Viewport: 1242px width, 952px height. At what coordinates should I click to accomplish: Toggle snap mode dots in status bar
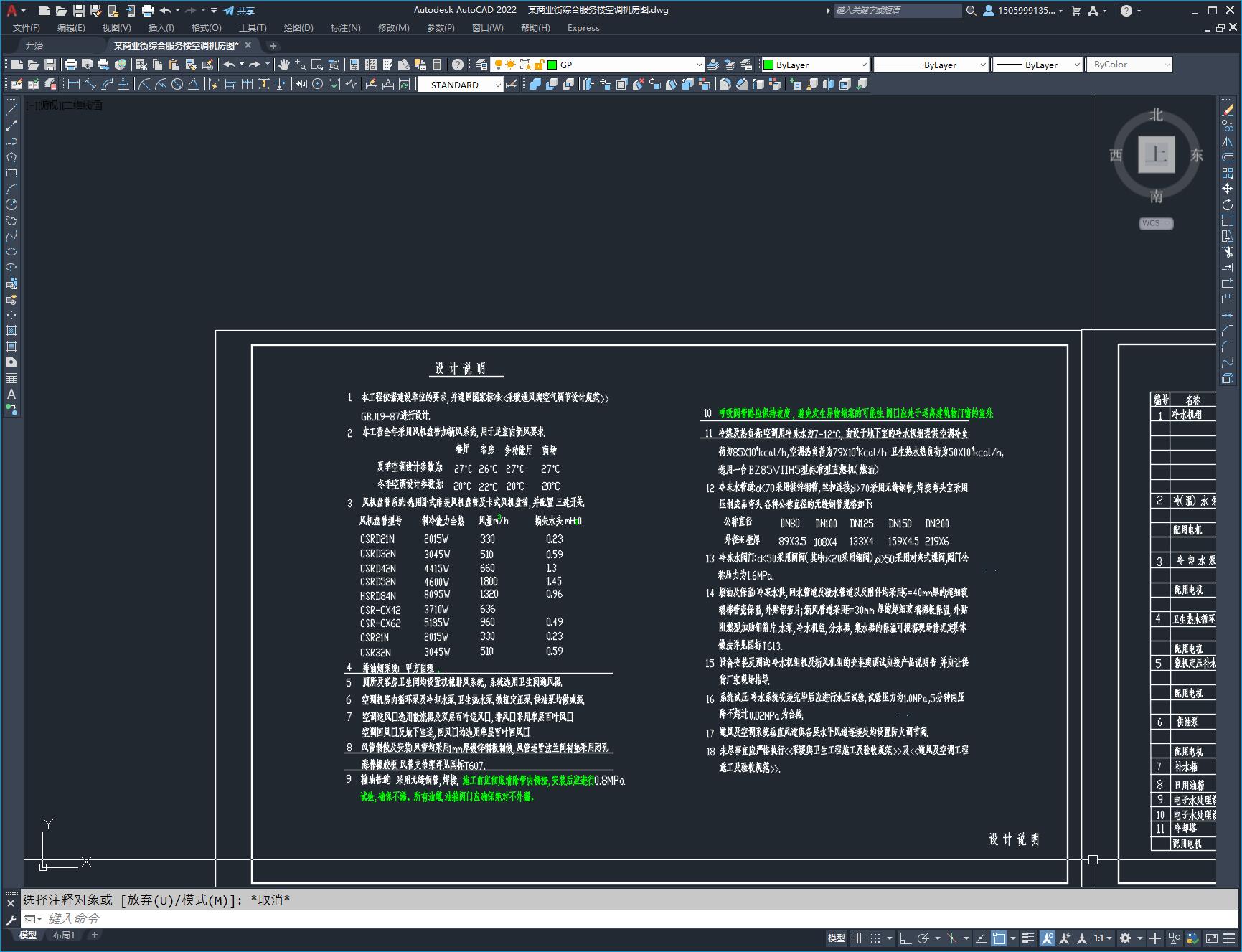pyautogui.click(x=875, y=938)
